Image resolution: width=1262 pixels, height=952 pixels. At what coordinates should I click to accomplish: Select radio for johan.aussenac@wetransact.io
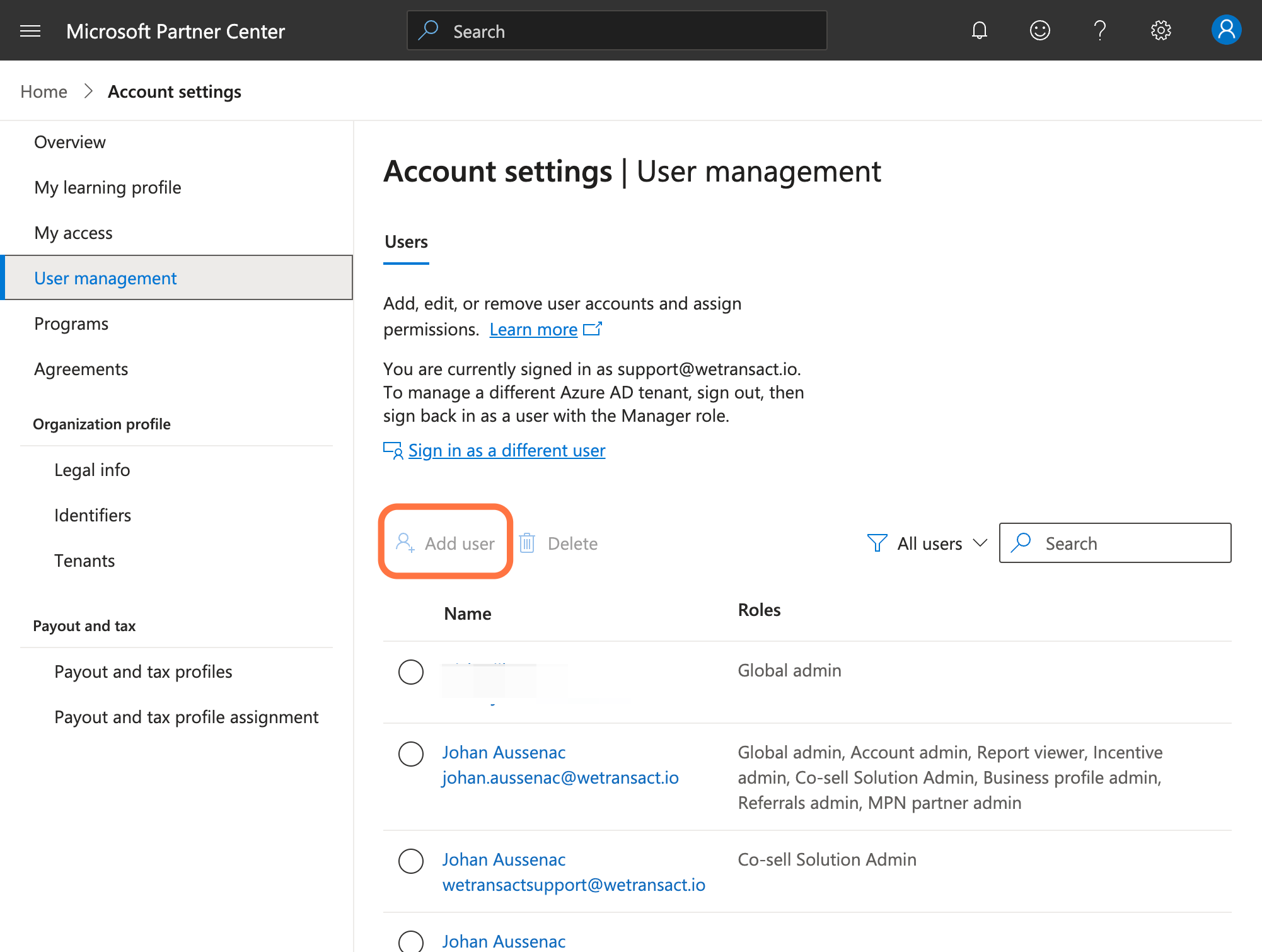(x=411, y=754)
